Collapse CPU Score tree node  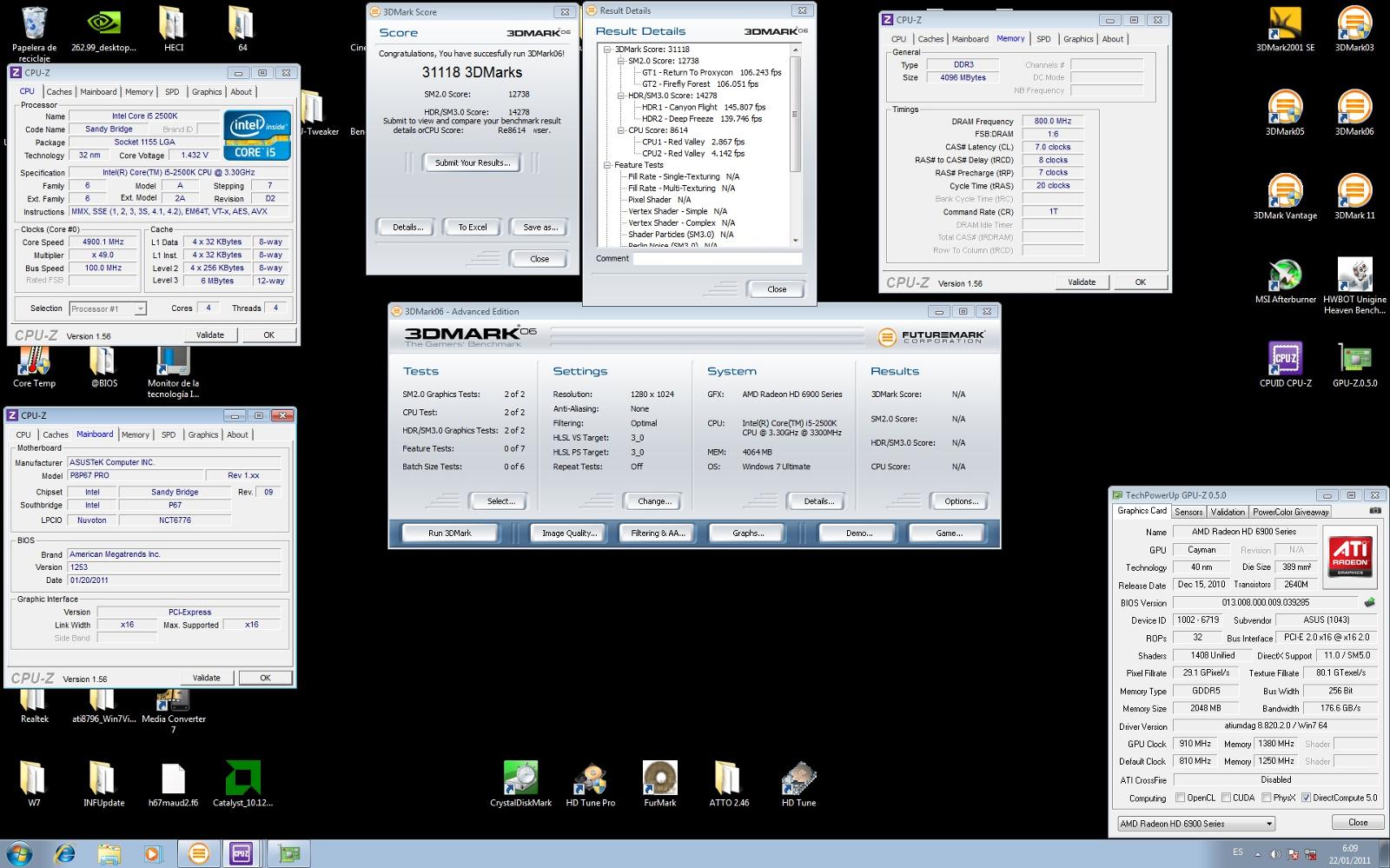(621, 130)
